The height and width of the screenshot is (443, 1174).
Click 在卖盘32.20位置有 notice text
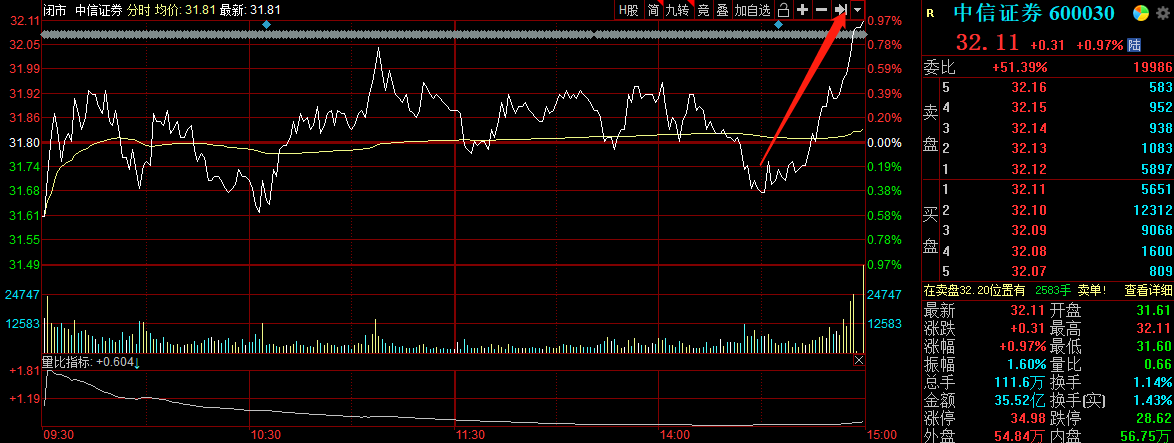[x=975, y=290]
